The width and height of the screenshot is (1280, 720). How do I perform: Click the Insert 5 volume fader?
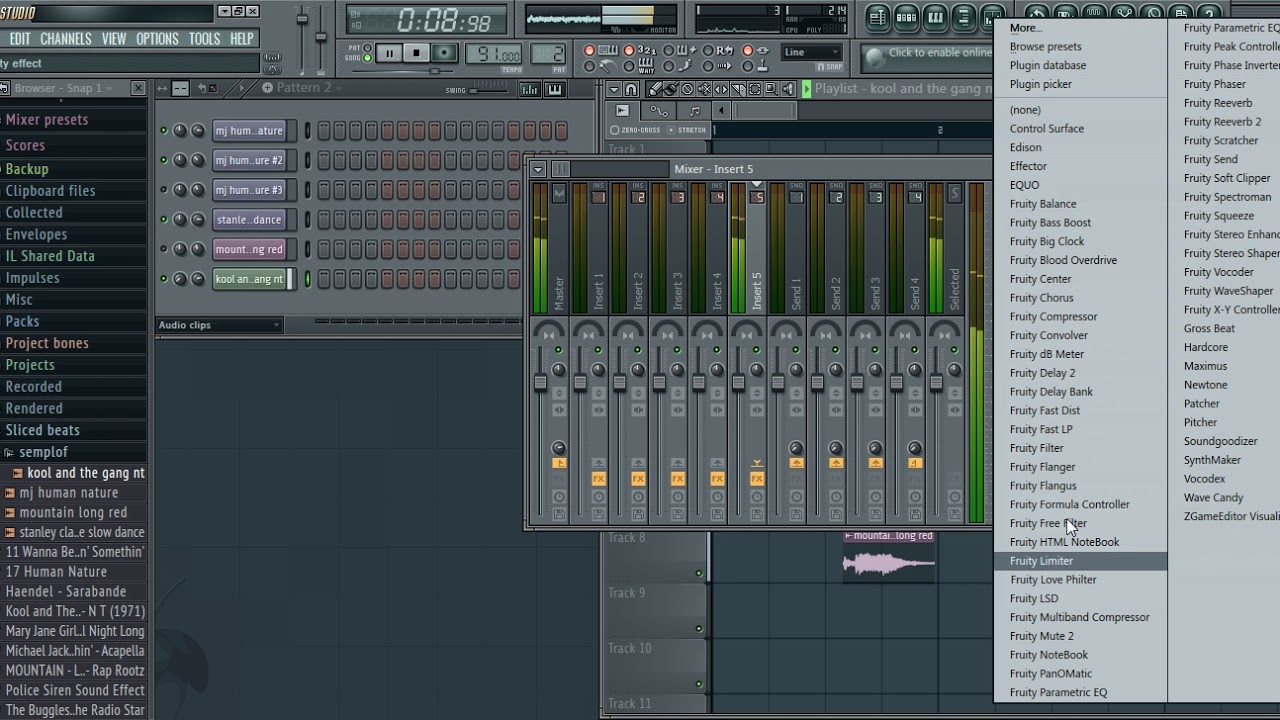(738, 383)
